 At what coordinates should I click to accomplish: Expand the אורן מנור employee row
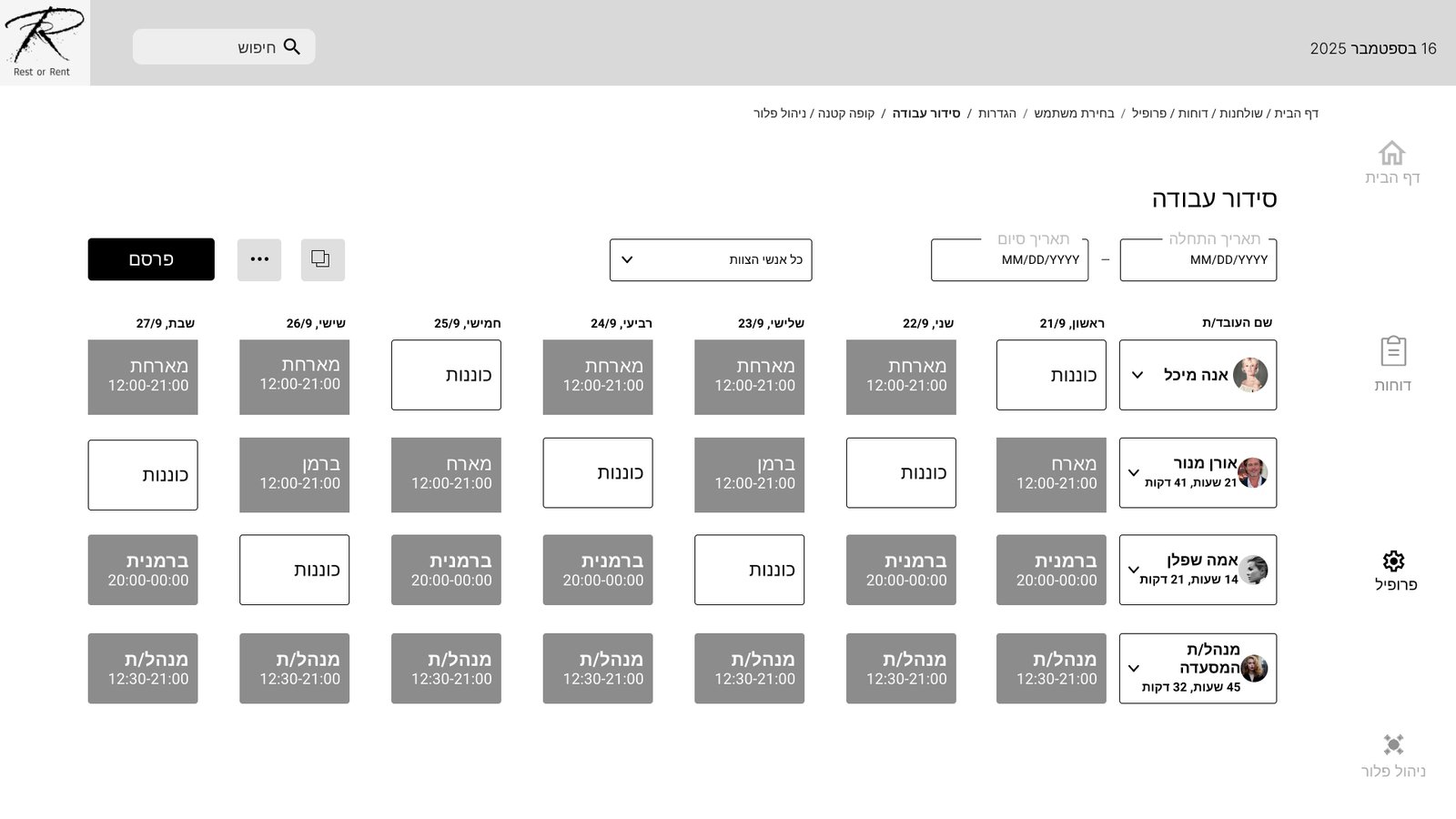[1134, 473]
